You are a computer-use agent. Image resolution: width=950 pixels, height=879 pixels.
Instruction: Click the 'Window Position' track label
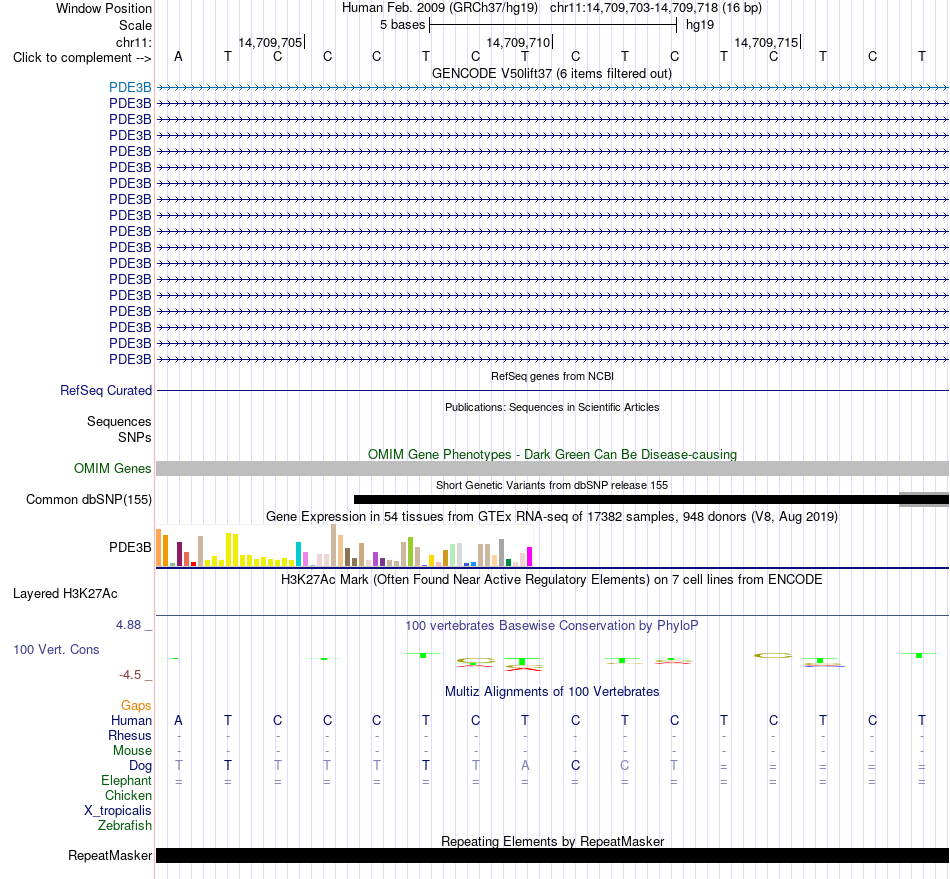[104, 8]
